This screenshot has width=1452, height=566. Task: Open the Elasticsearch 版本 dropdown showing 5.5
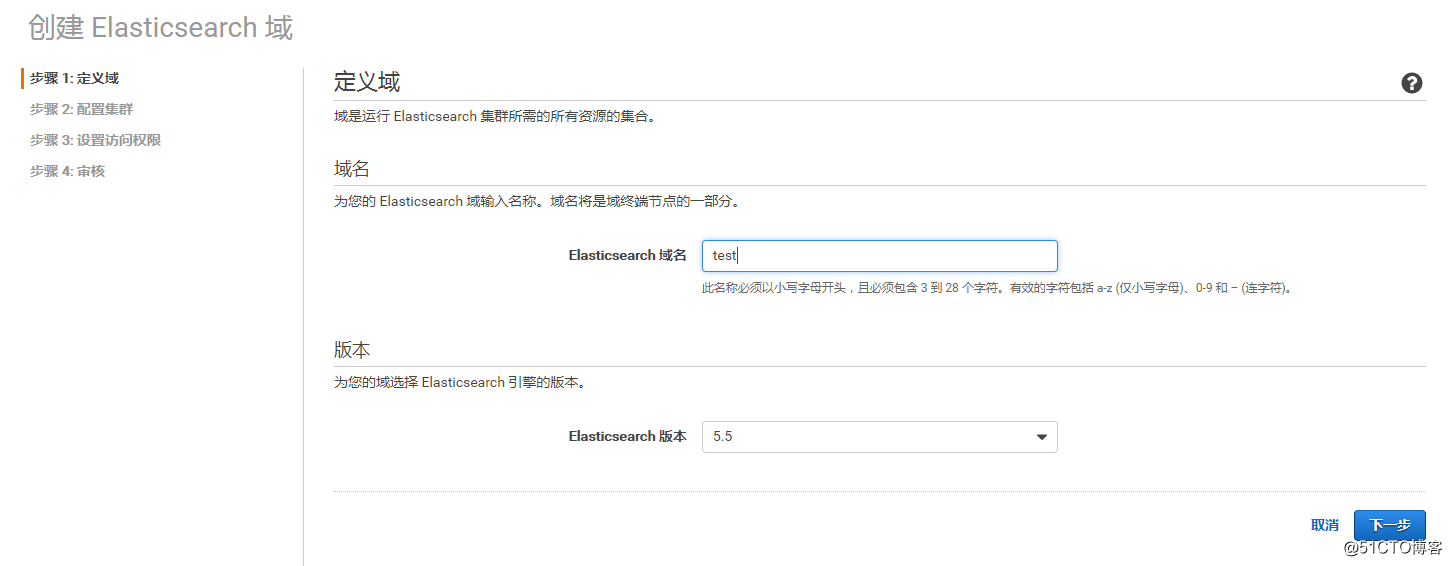point(880,437)
